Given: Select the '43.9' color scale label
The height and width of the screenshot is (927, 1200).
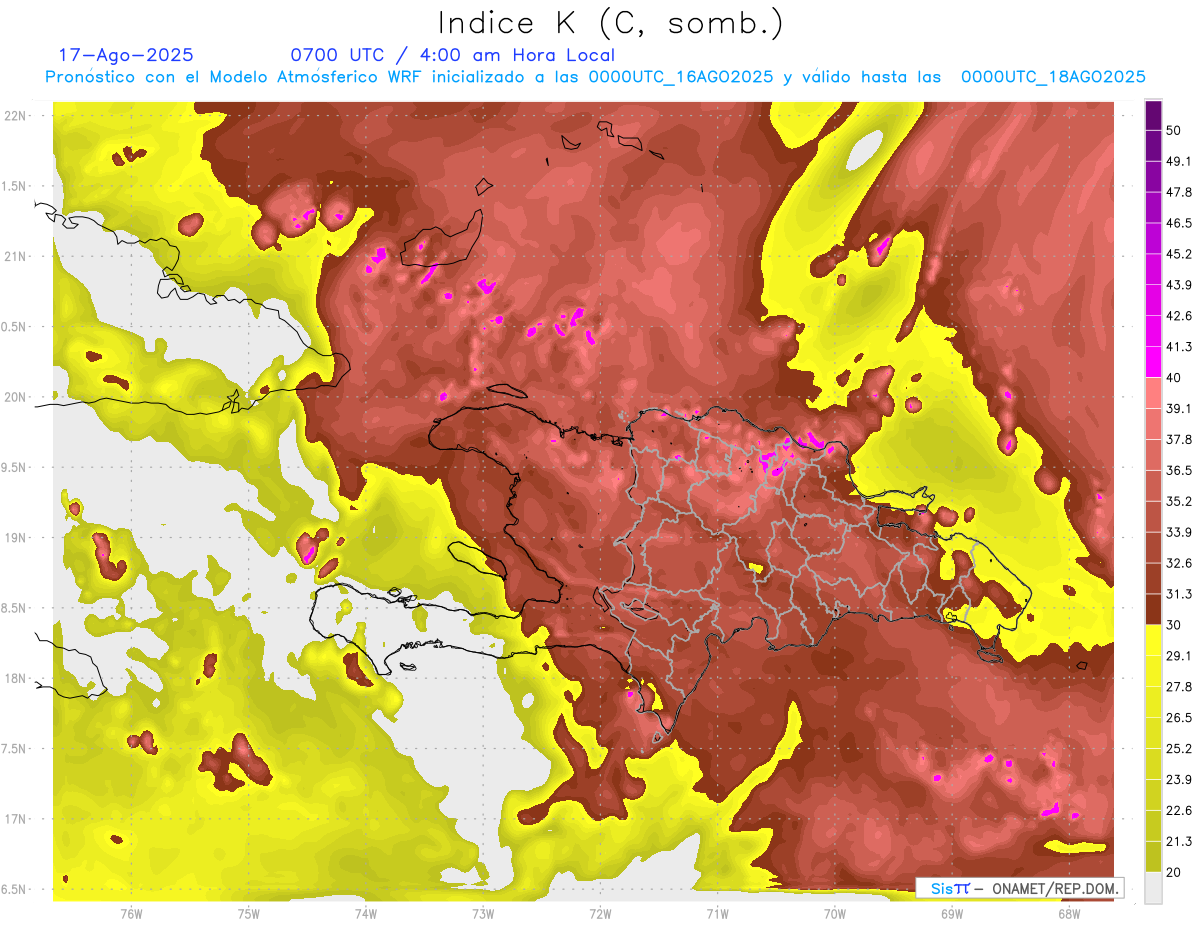Looking at the screenshot, I should [x=1179, y=285].
